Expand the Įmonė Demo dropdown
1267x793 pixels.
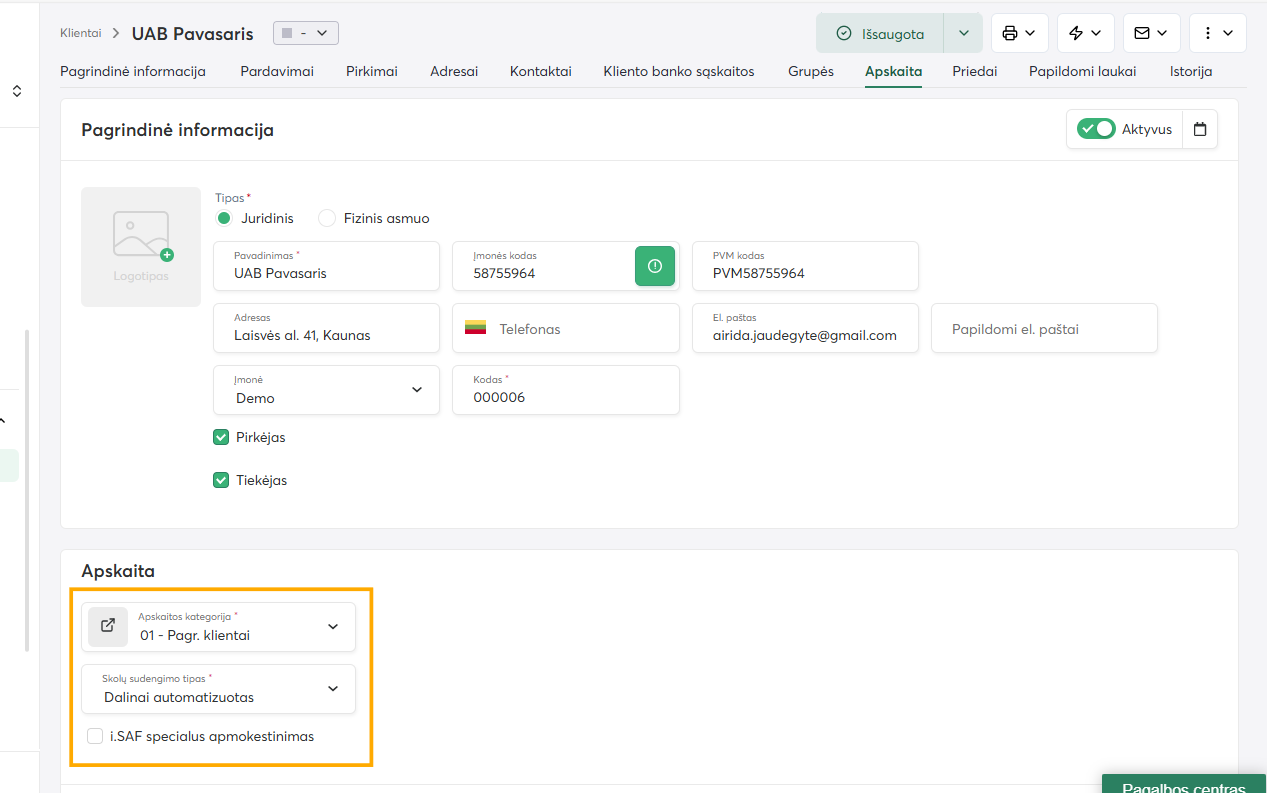(x=417, y=390)
